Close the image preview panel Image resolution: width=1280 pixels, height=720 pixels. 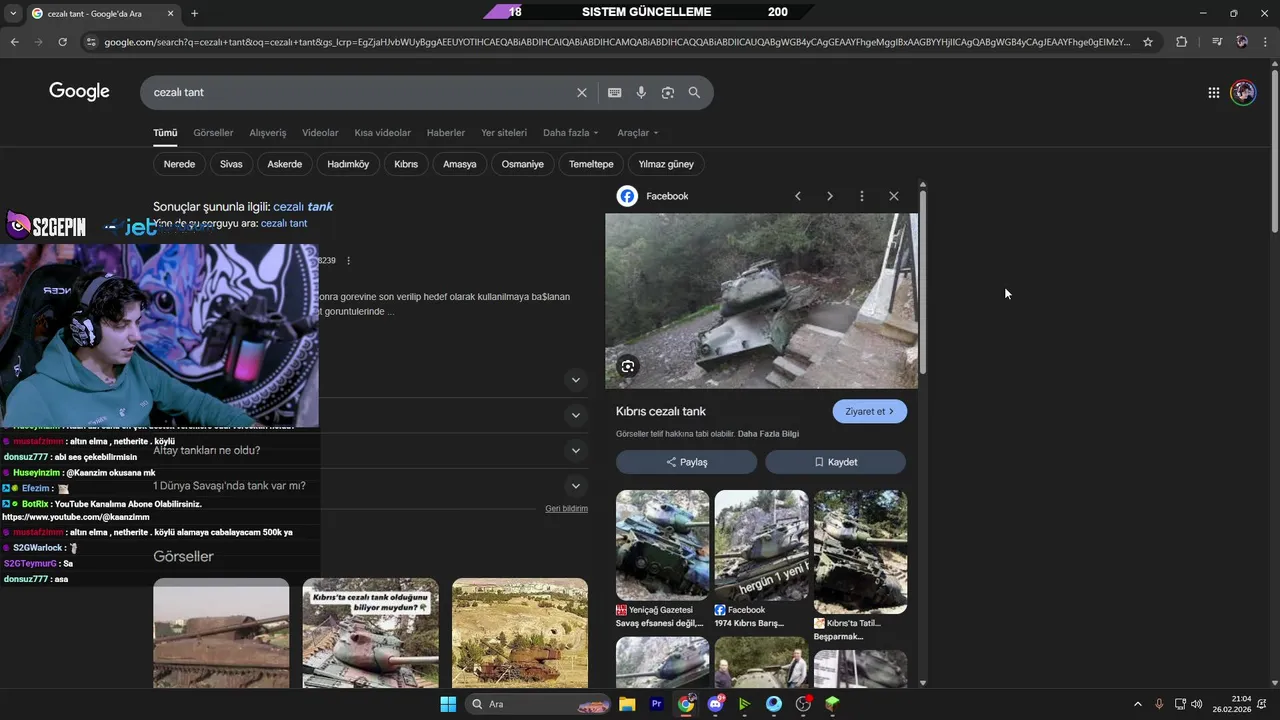tap(894, 196)
